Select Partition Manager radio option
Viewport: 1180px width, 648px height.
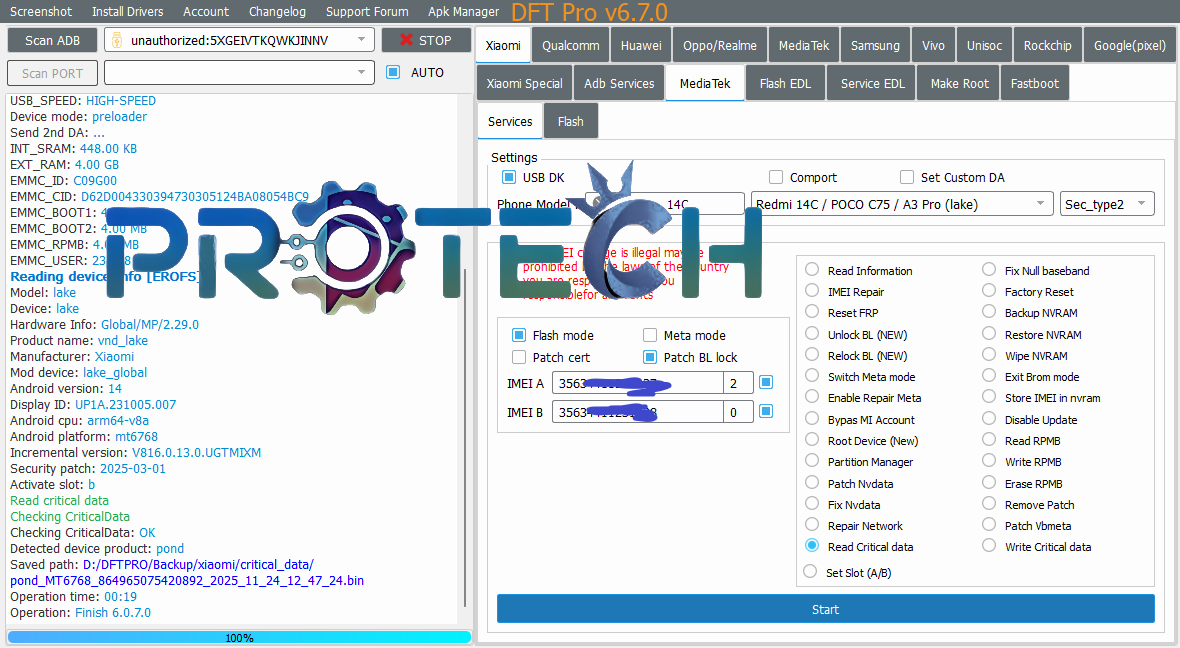point(812,461)
